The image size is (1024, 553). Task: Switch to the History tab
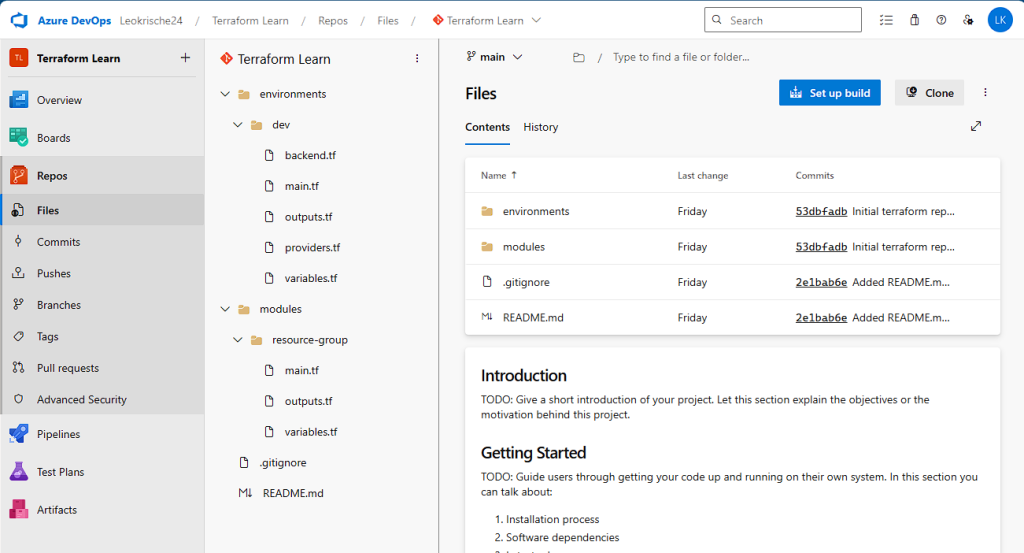[x=540, y=127]
